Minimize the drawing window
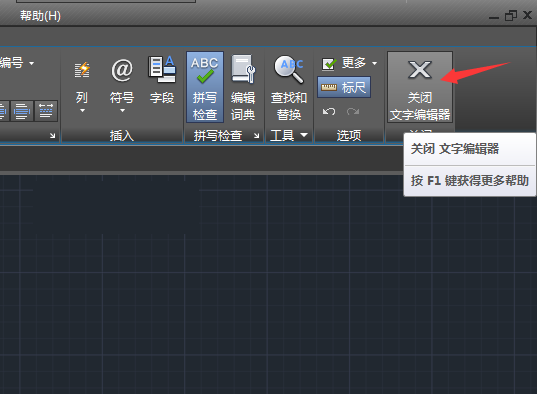This screenshot has height=394, width=537. (494, 17)
